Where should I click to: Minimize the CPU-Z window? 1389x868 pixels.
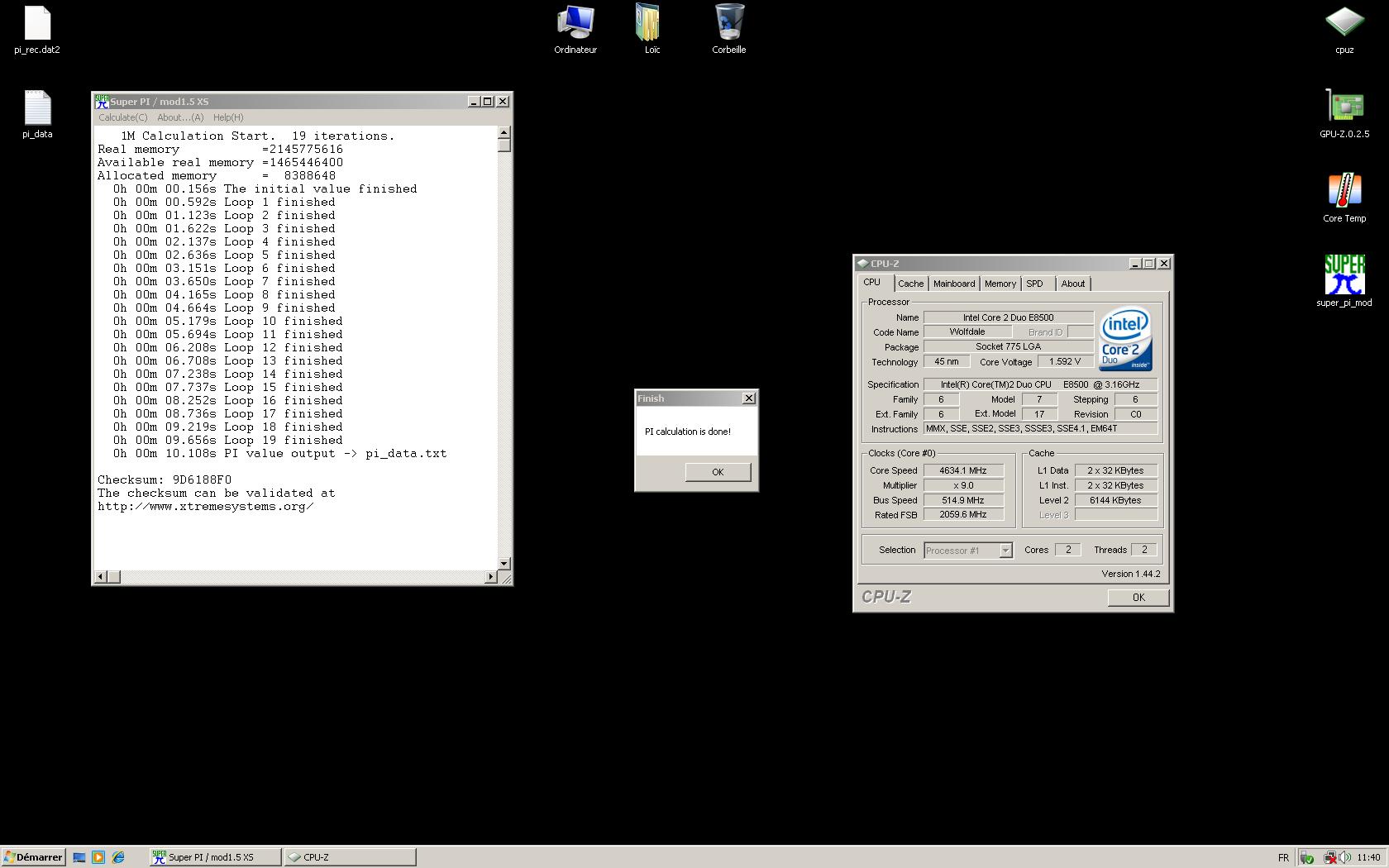click(1135, 264)
